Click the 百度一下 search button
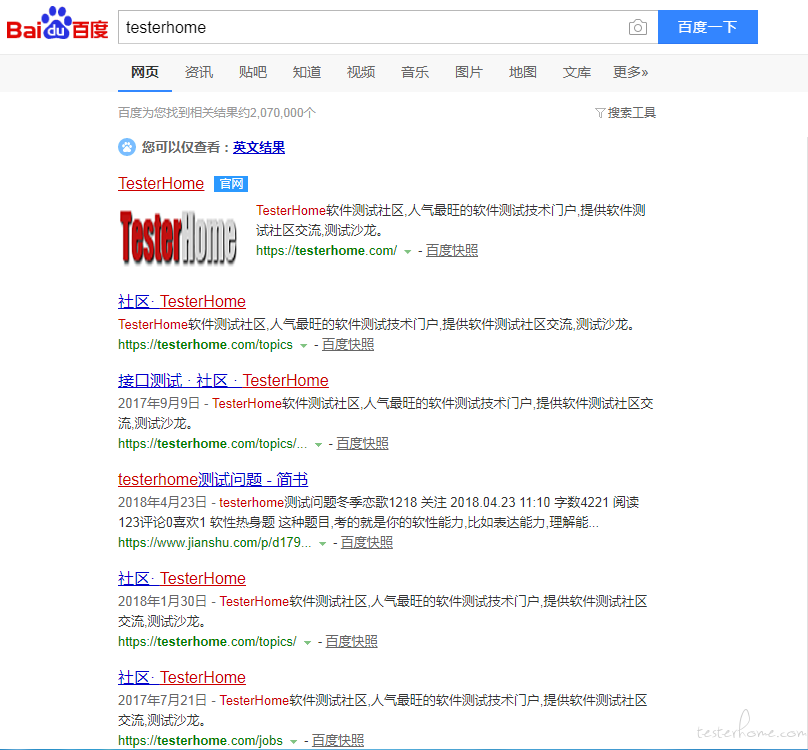This screenshot has height=750, width=808. (x=708, y=27)
